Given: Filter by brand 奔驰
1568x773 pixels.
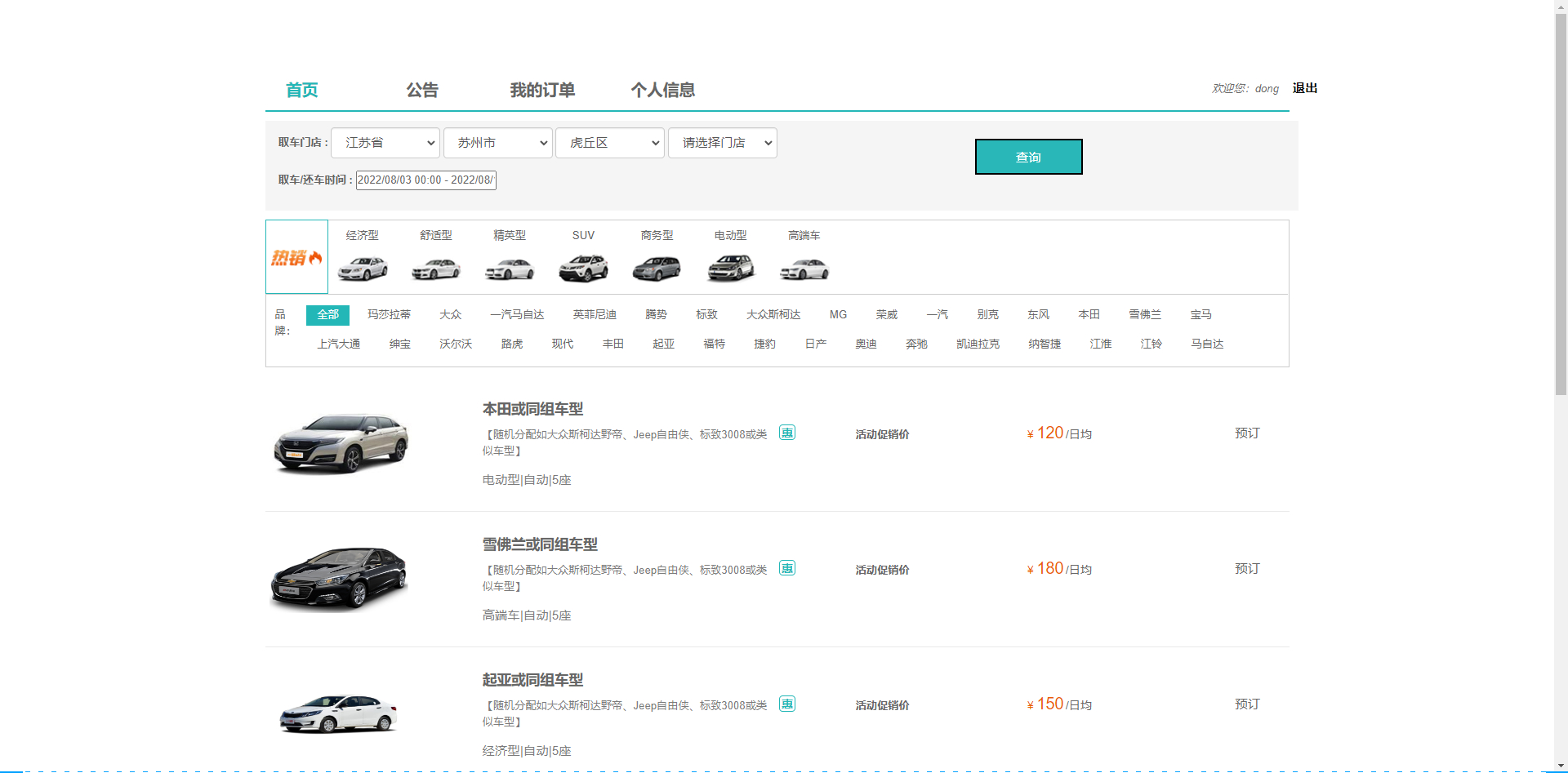Looking at the screenshot, I should pos(917,344).
